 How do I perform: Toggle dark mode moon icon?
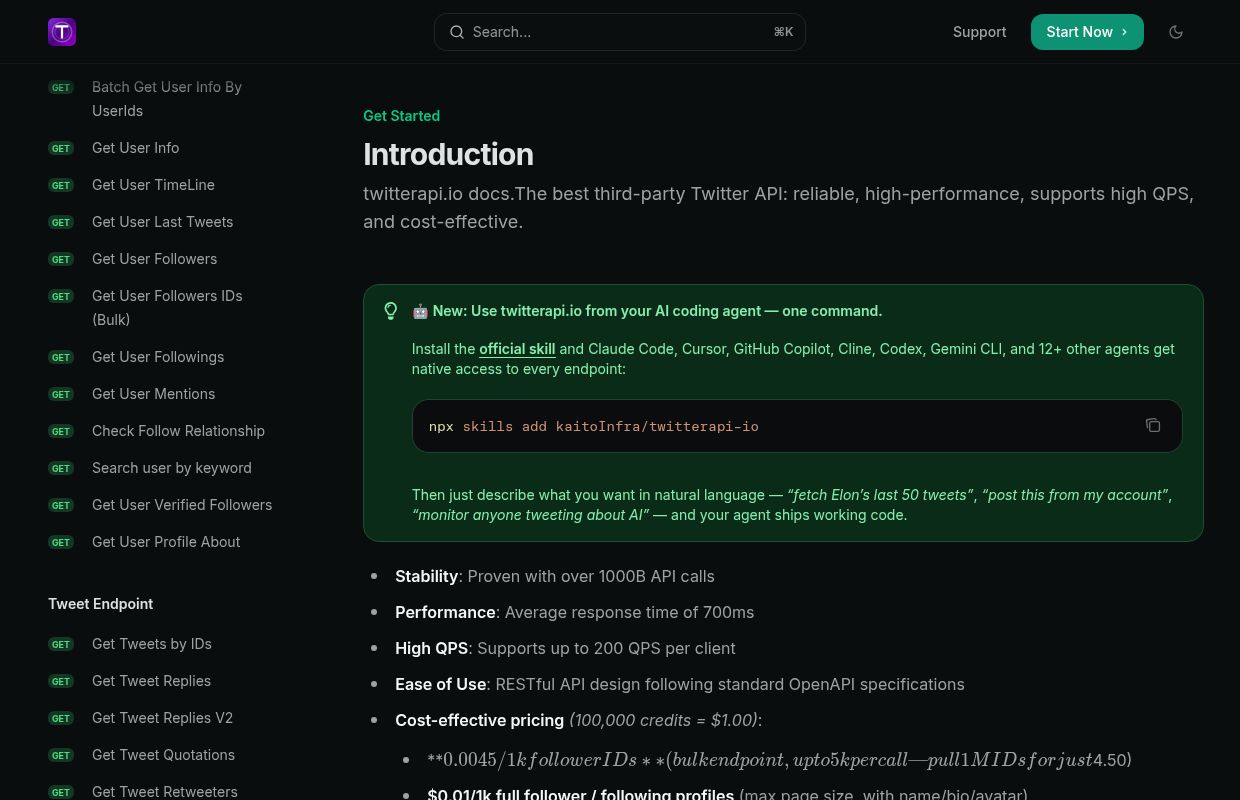tap(1176, 32)
